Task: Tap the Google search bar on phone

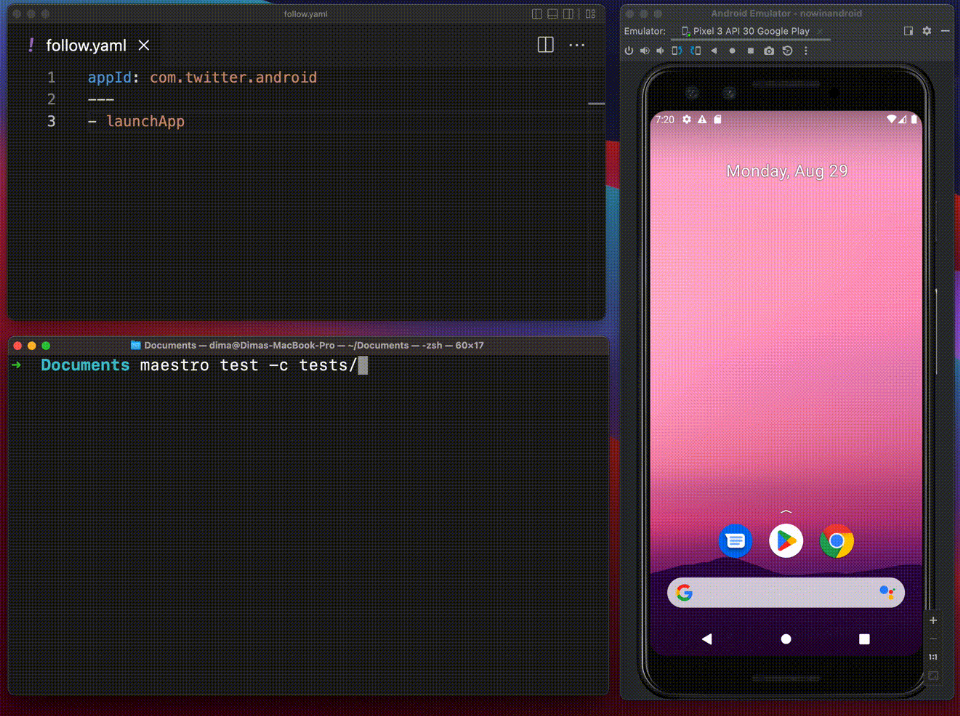Action: click(x=786, y=592)
